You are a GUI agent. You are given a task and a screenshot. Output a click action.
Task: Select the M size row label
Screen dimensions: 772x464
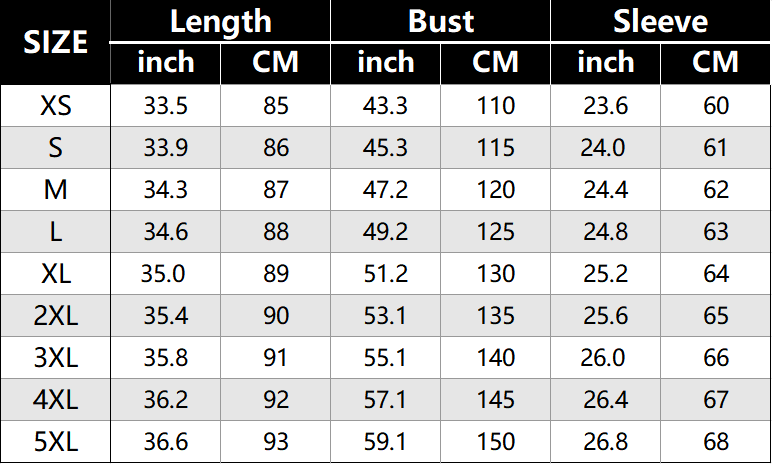click(x=55, y=190)
